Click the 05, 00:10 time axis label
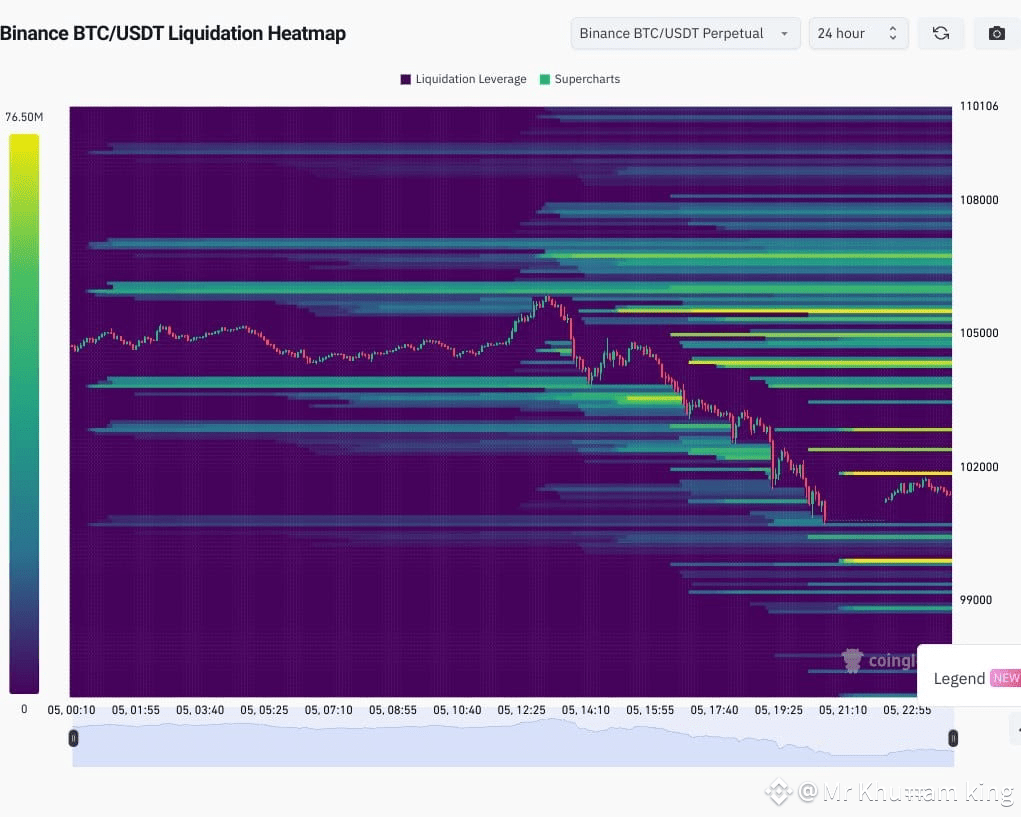Screen dimensions: 1021x817 point(71,710)
